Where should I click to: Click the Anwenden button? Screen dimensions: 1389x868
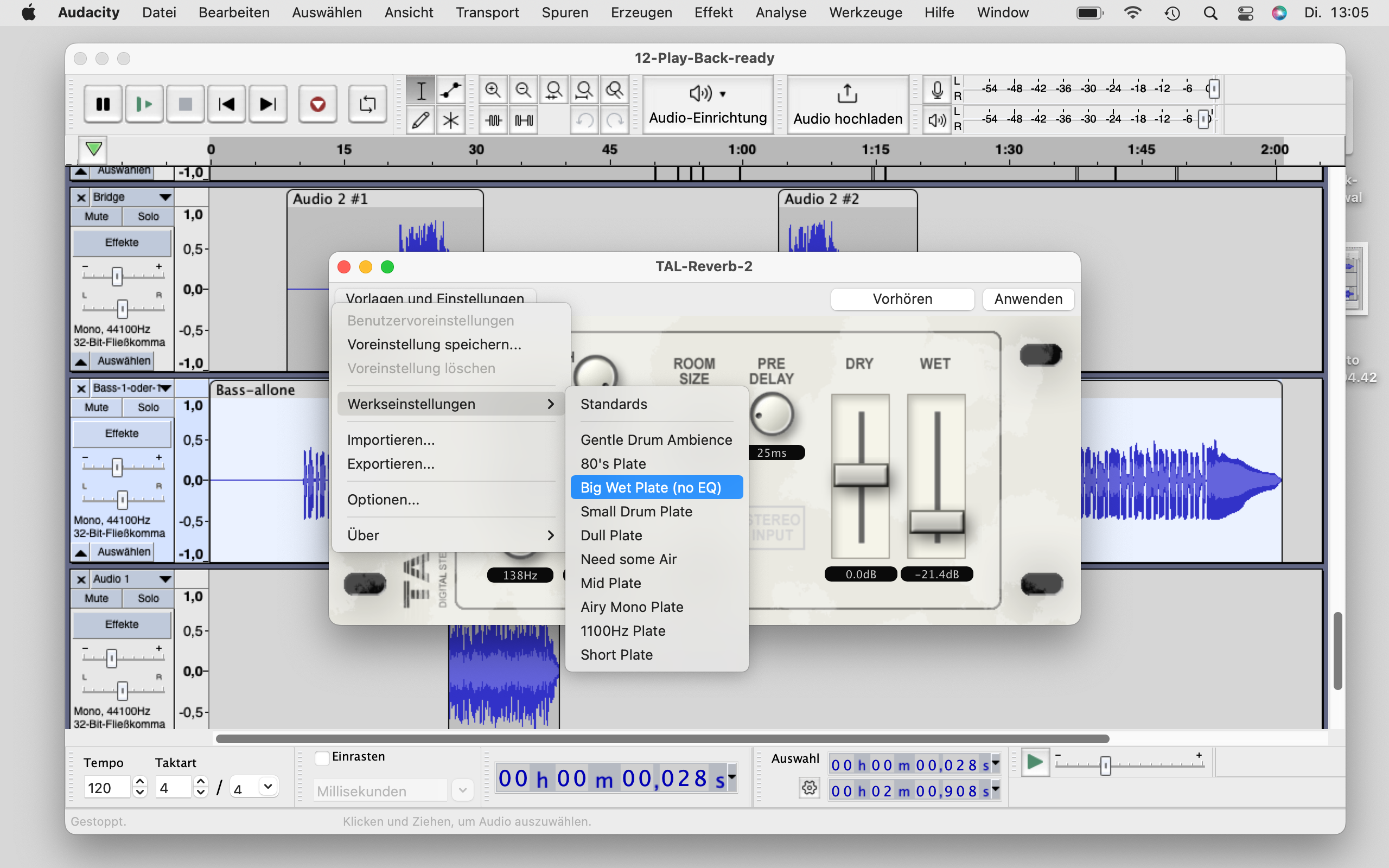[x=1028, y=299]
